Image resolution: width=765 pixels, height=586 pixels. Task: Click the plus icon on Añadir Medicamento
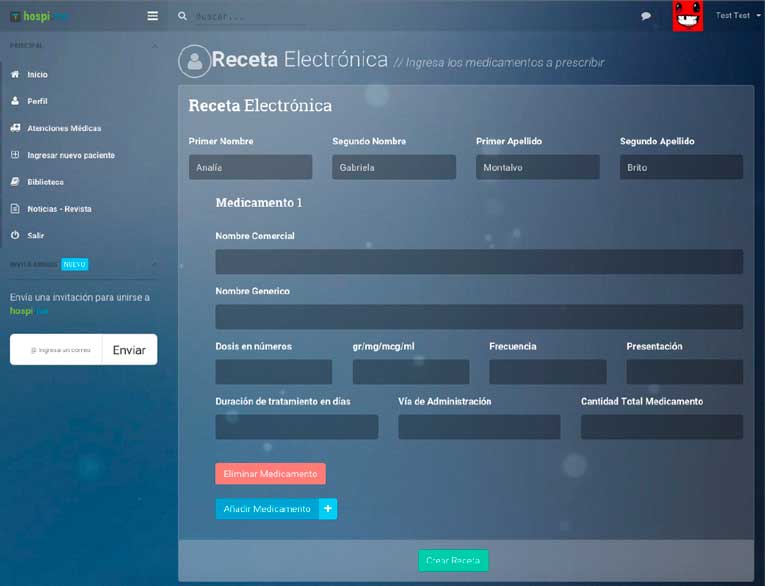pyautogui.click(x=328, y=509)
